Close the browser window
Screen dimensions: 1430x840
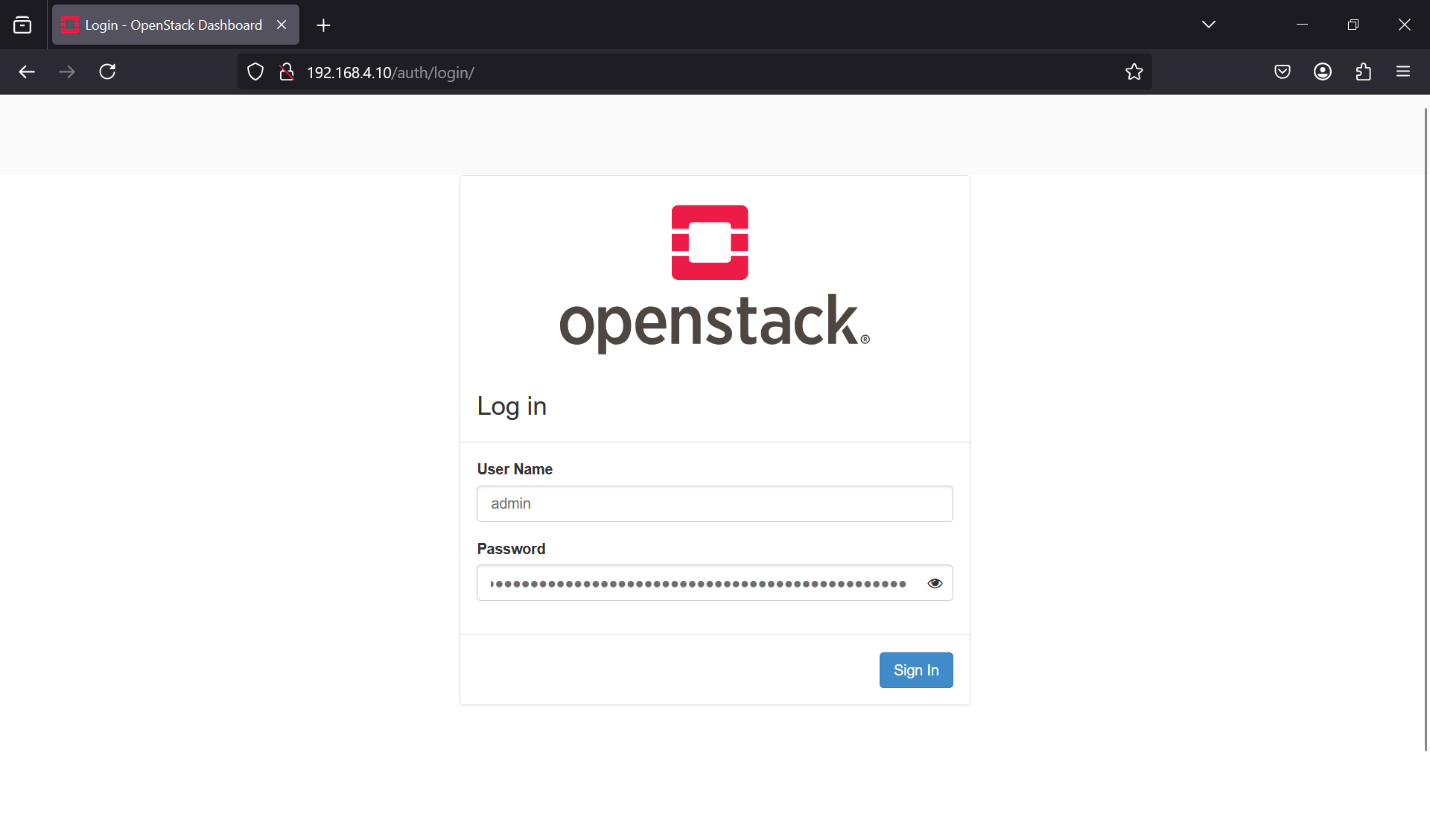coord(1404,25)
